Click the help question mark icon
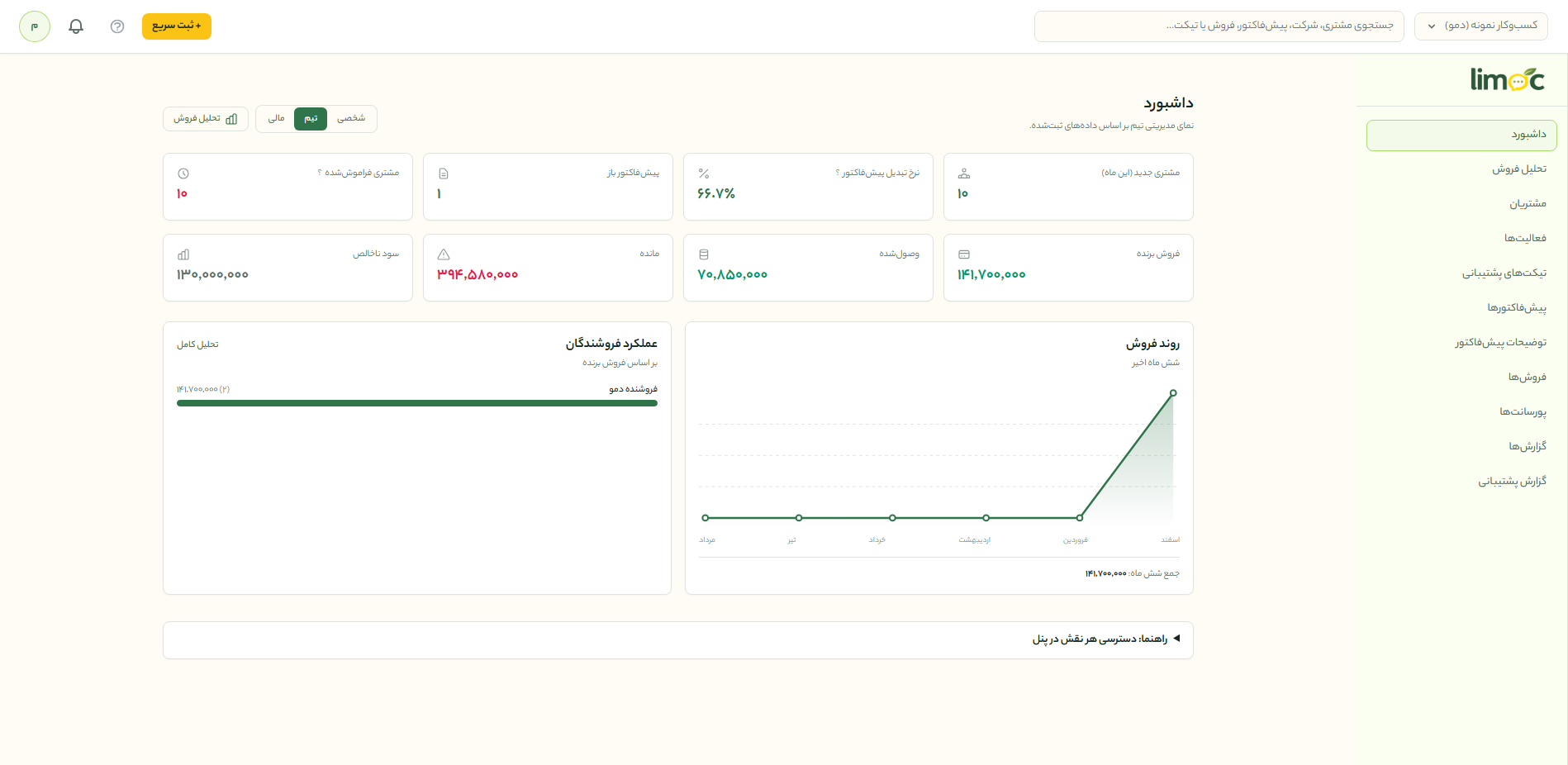 (x=117, y=26)
